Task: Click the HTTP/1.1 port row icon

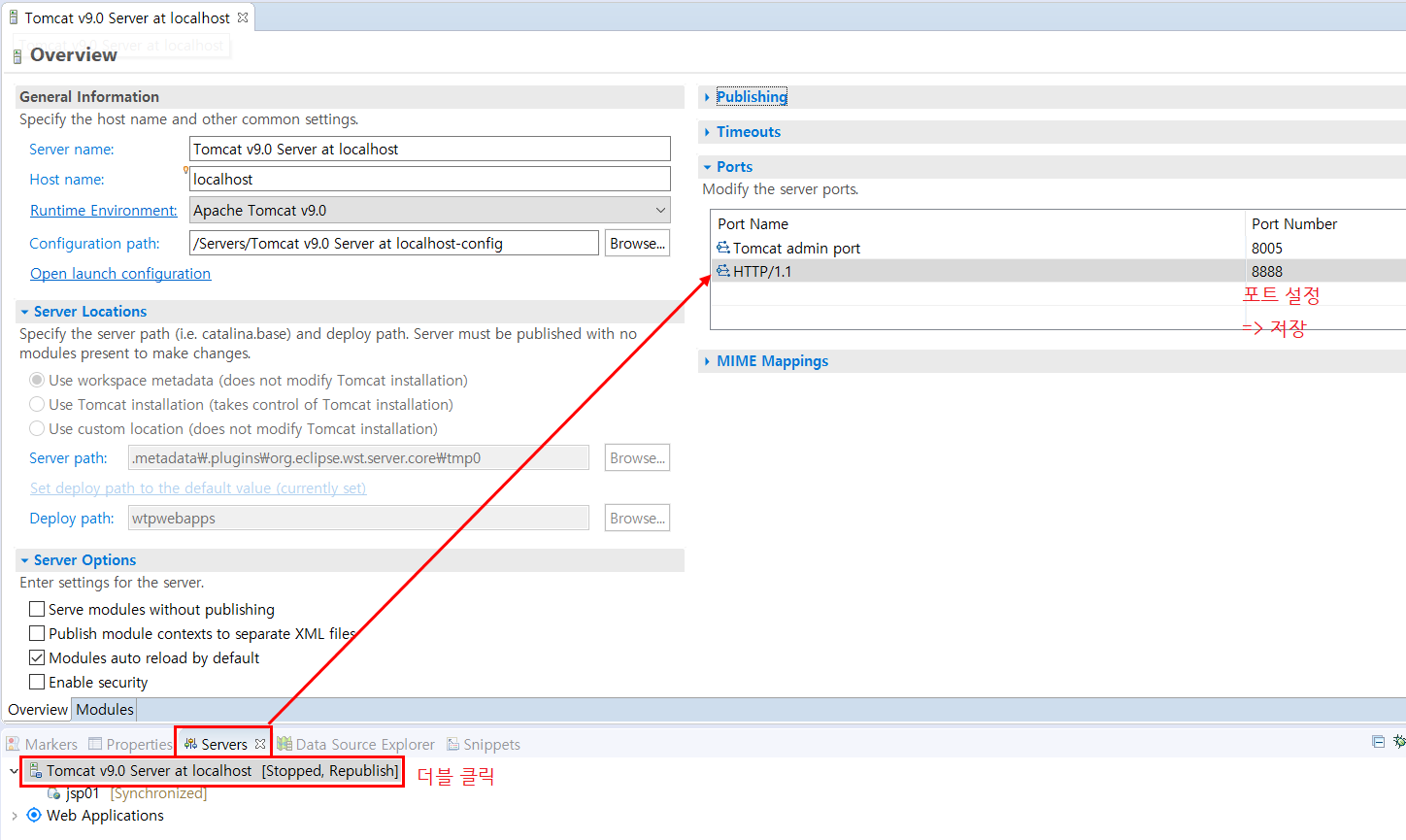Action: click(x=723, y=271)
